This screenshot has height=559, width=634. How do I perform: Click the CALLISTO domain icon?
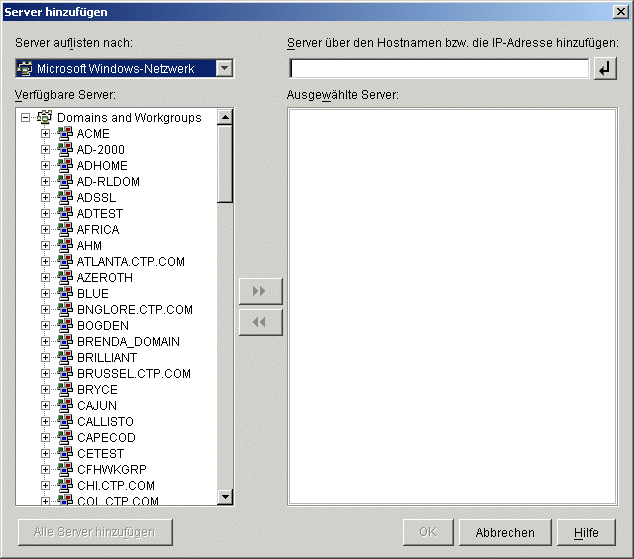pos(65,422)
